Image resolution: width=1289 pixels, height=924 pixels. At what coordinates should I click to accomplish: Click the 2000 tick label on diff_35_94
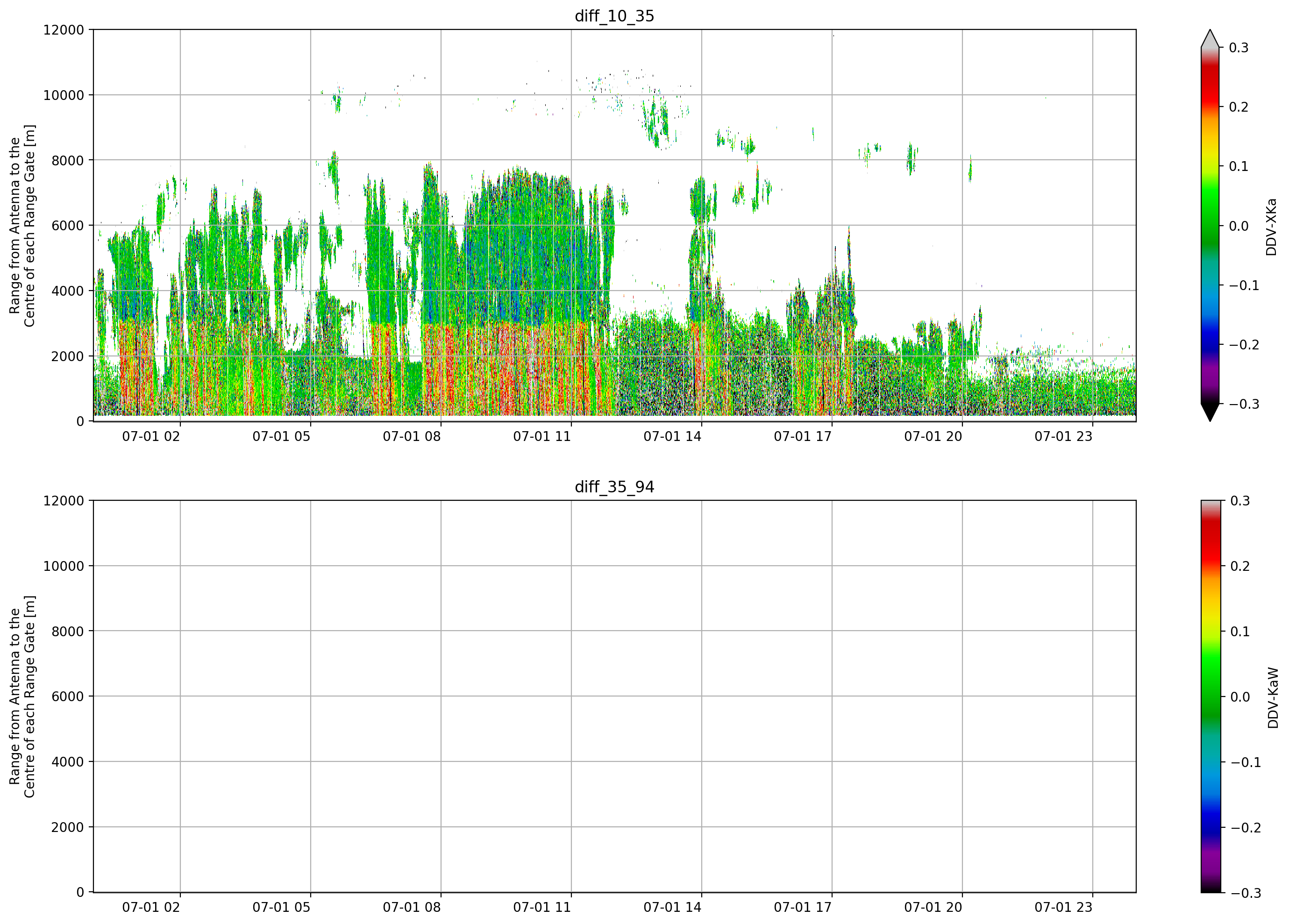tap(68, 827)
